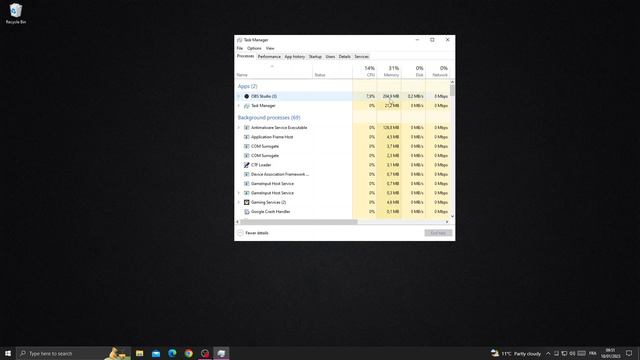Select COM Surrogate row using 2,3 MB
The image size is (640, 360).
(343, 156)
